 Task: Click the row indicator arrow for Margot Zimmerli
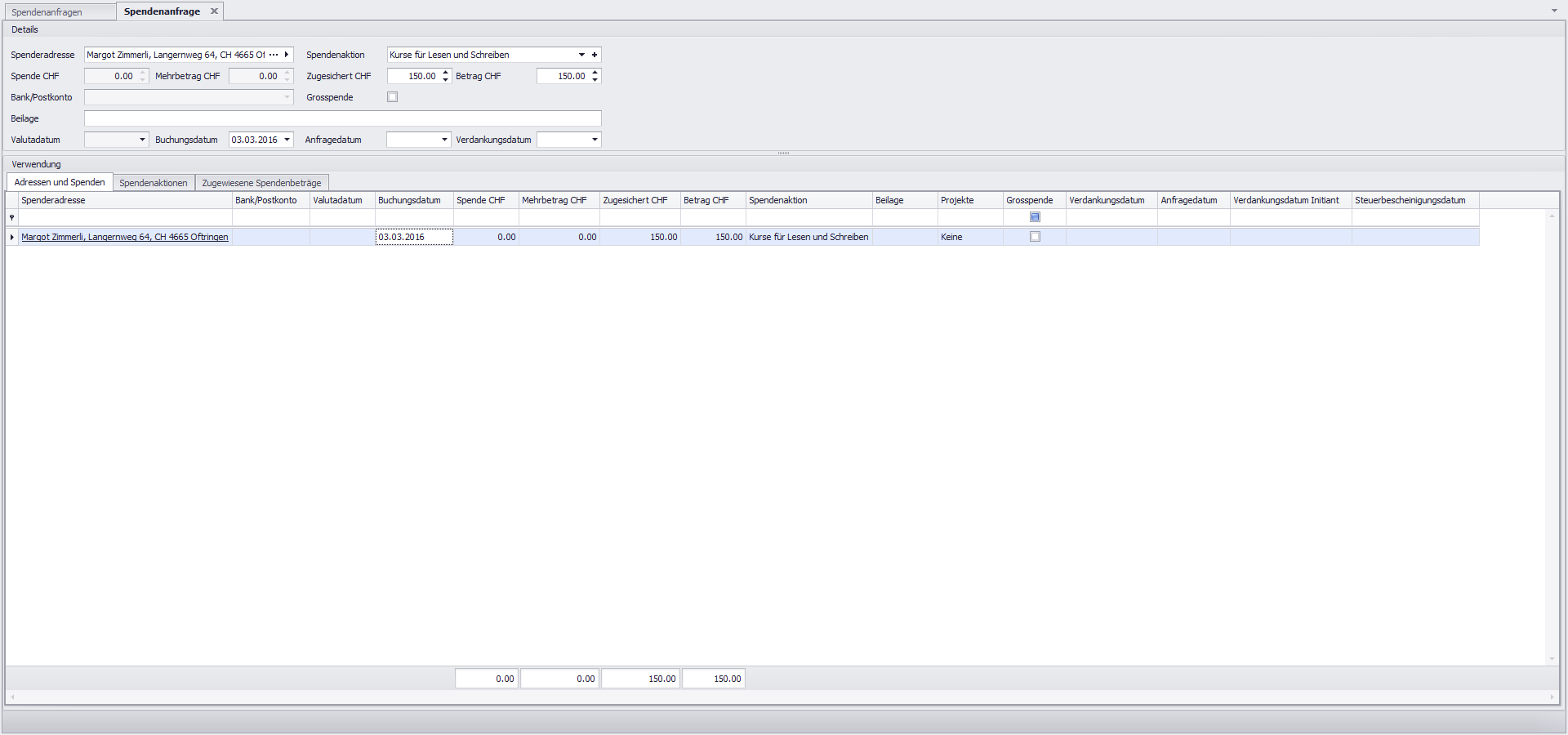(x=11, y=237)
